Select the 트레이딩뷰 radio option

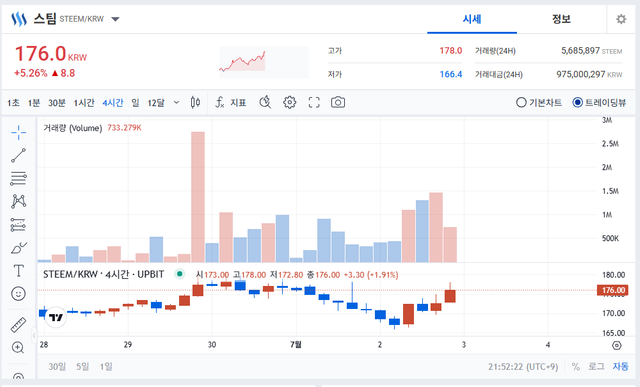(x=599, y=102)
